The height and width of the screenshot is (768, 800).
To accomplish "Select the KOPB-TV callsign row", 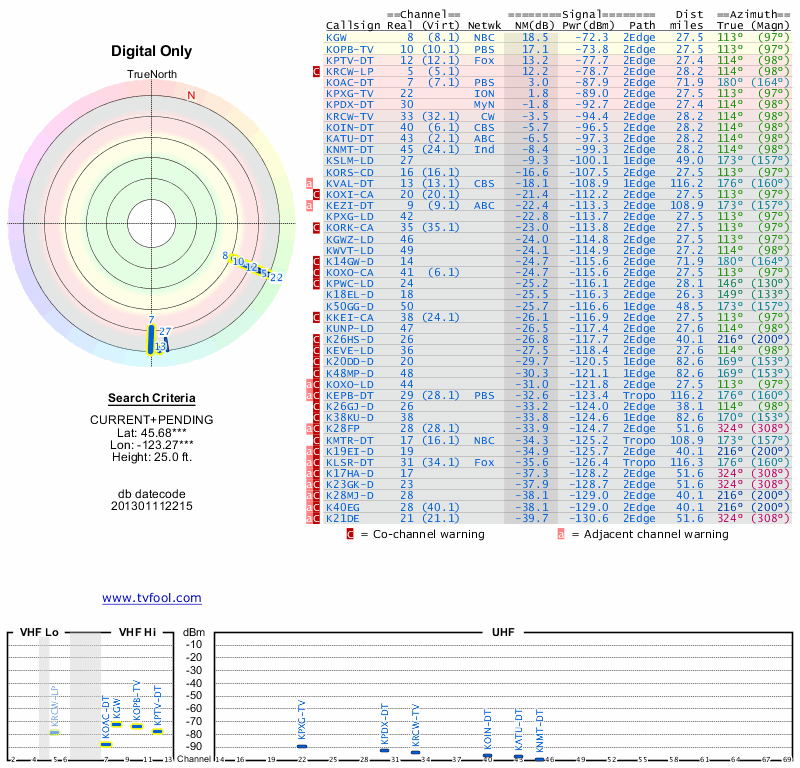I will tap(350, 48).
